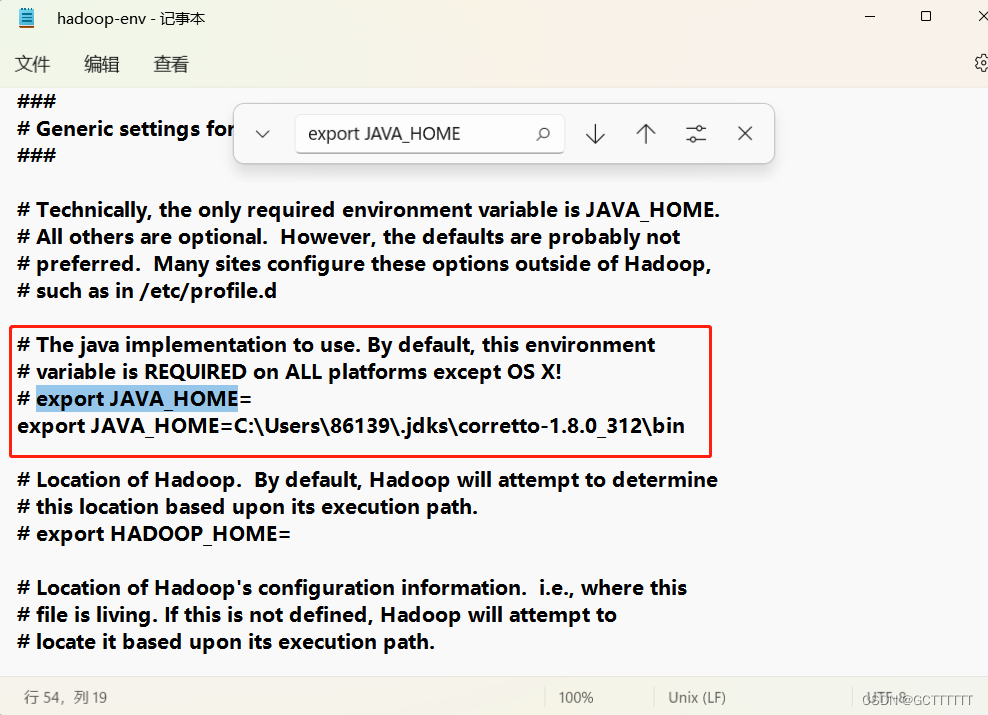Click the 100% zoom level in status bar
The image size is (988, 715).
[576, 697]
